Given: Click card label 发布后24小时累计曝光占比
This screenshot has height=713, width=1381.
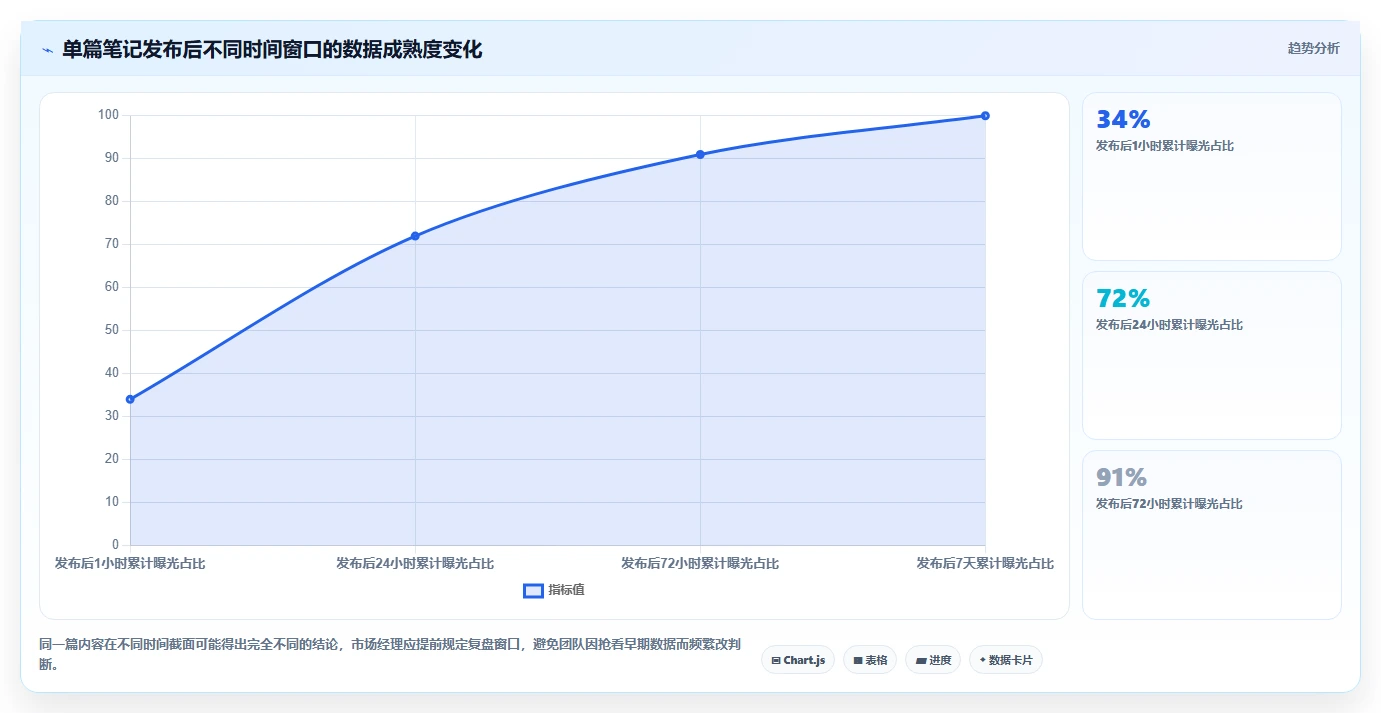Looking at the screenshot, I should point(1169,325).
